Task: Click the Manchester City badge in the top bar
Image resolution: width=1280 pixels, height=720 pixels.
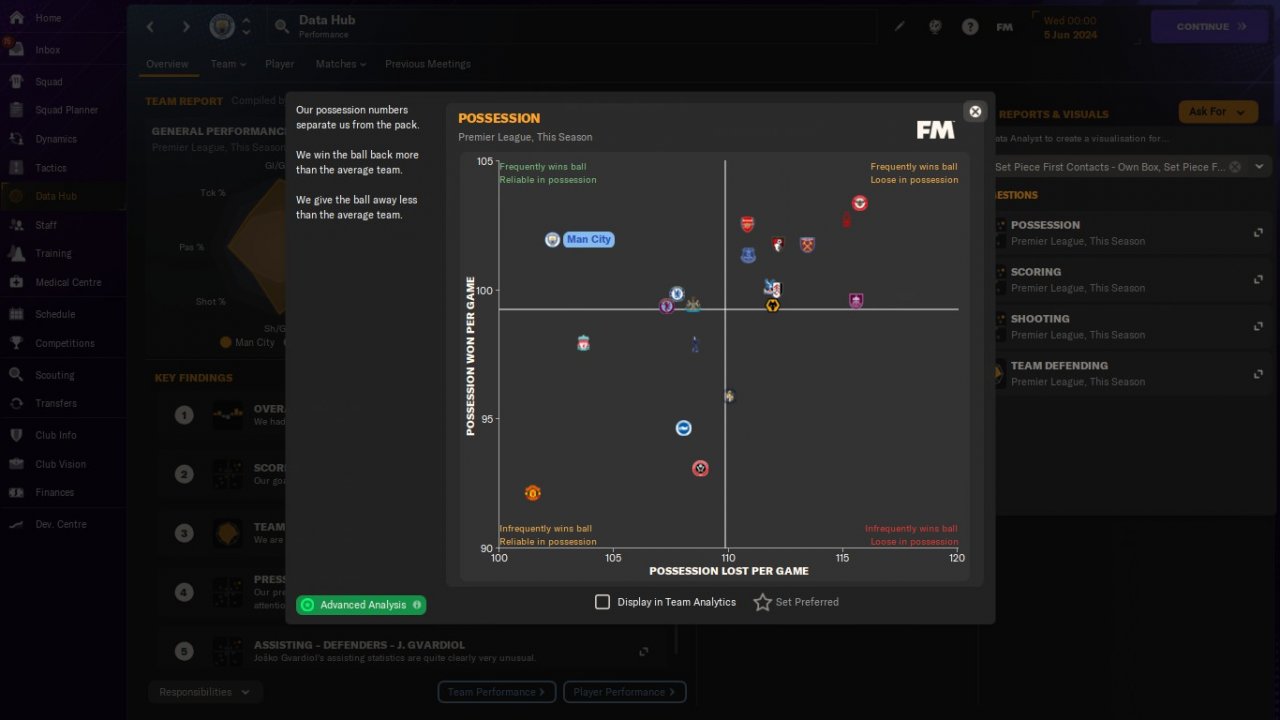Action: click(x=221, y=27)
